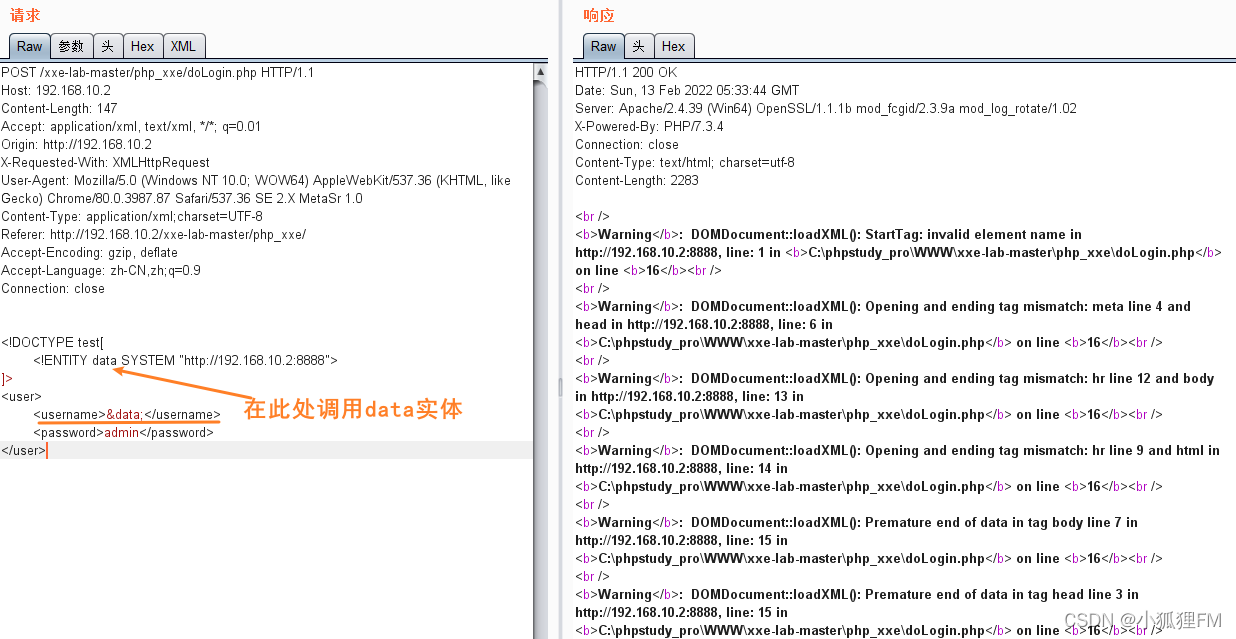Click the Date: Sun, 13 Feb 2022 header

(x=687, y=91)
